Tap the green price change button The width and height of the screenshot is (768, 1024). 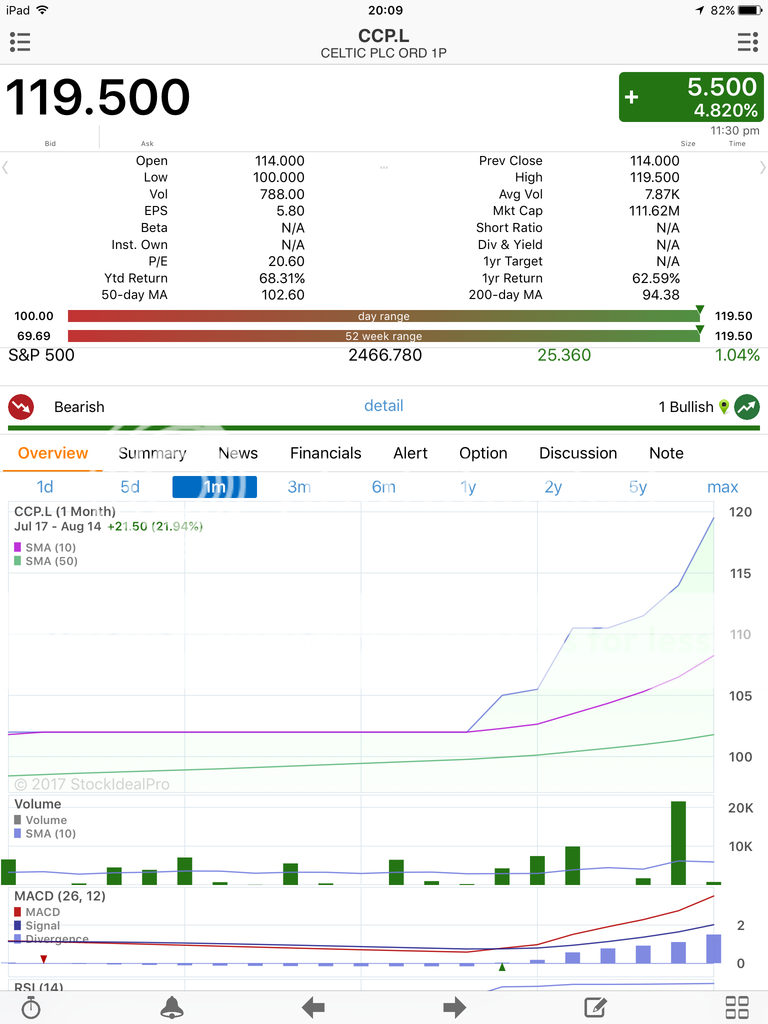coord(691,97)
